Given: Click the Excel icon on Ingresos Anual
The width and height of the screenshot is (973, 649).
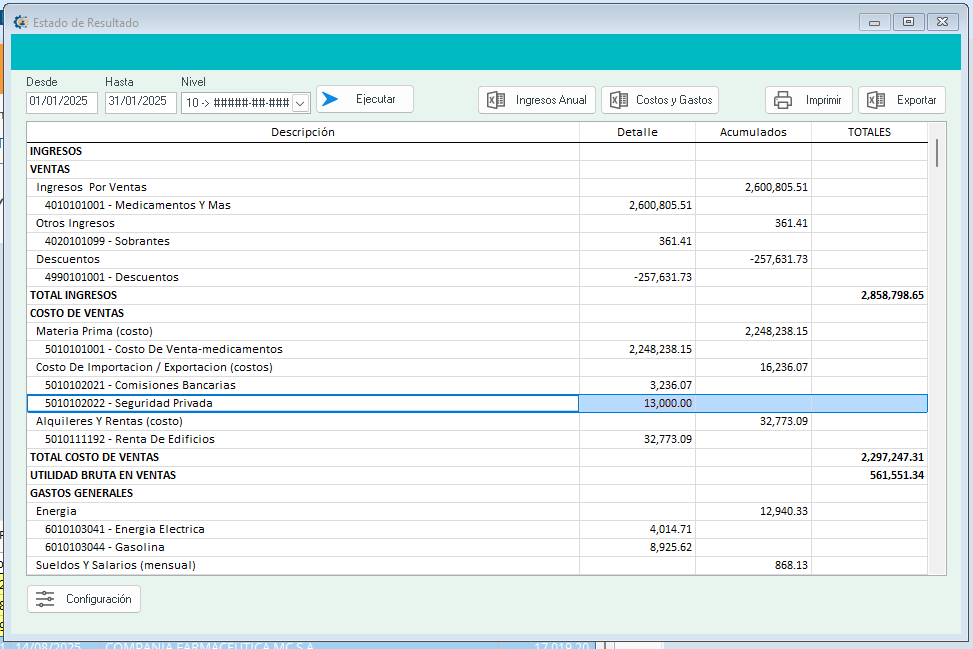Looking at the screenshot, I should point(495,100).
